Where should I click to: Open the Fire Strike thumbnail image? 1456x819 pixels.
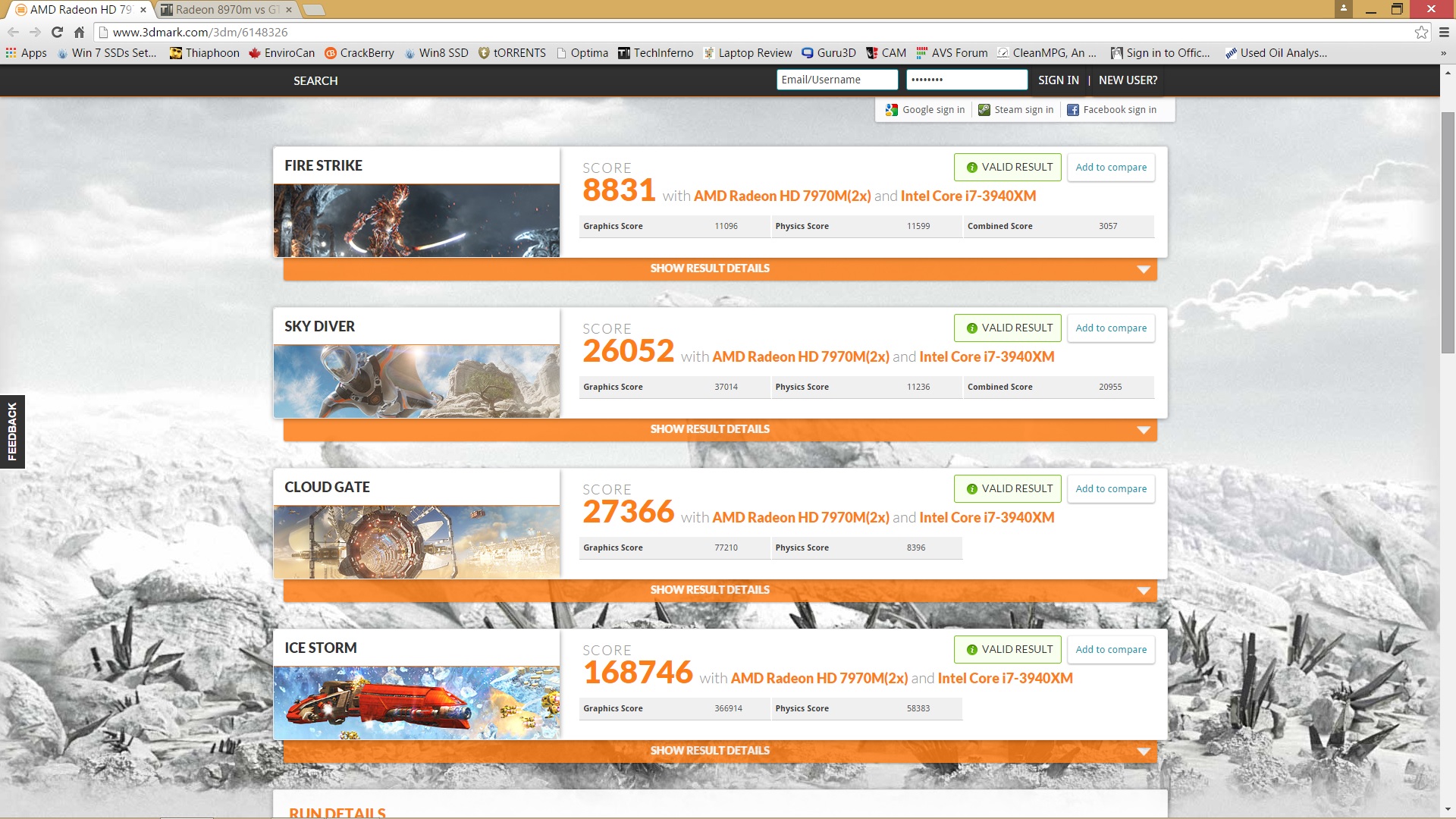pos(416,221)
